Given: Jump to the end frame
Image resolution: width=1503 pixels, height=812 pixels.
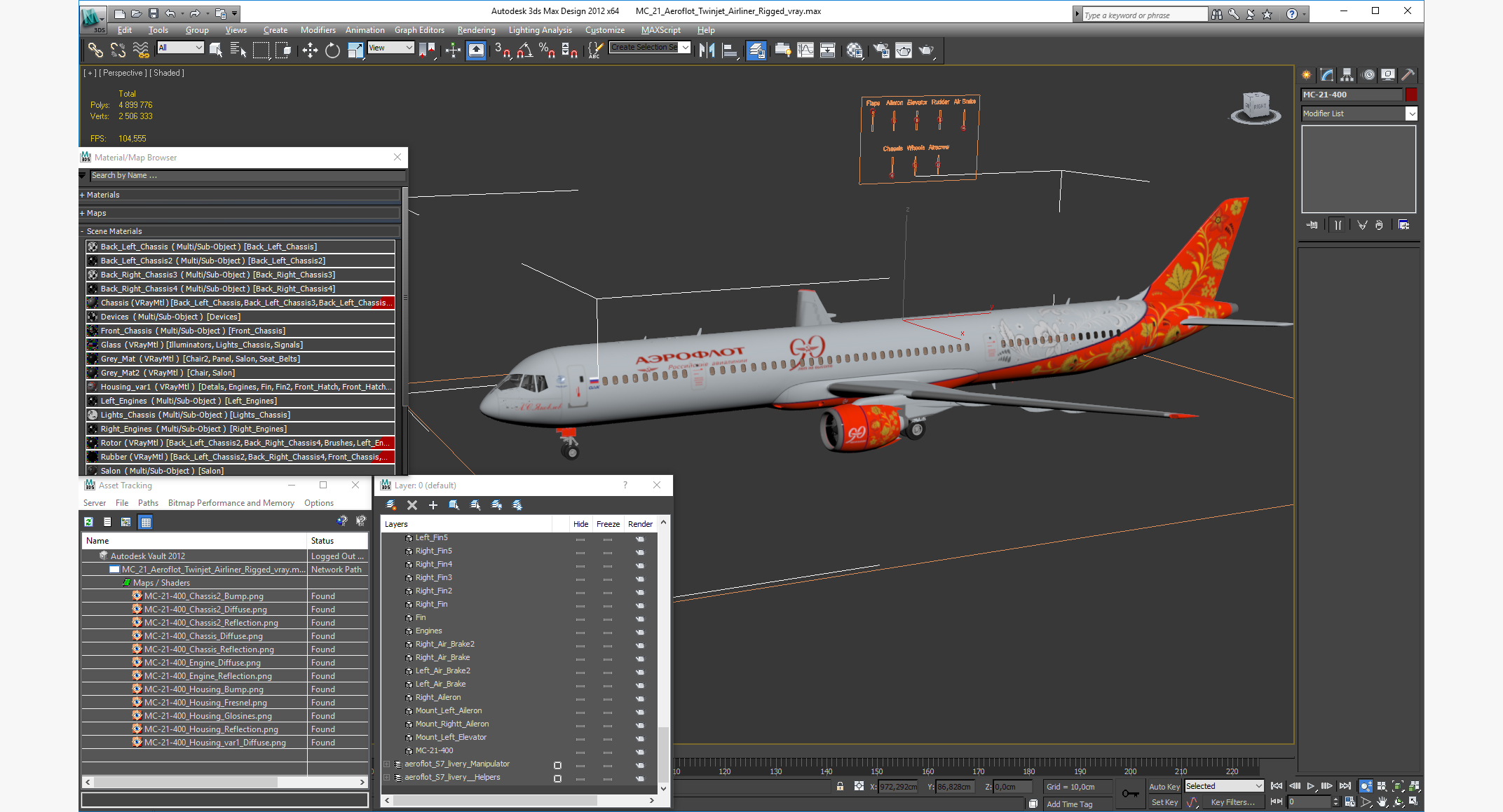Looking at the screenshot, I should pos(1345,786).
